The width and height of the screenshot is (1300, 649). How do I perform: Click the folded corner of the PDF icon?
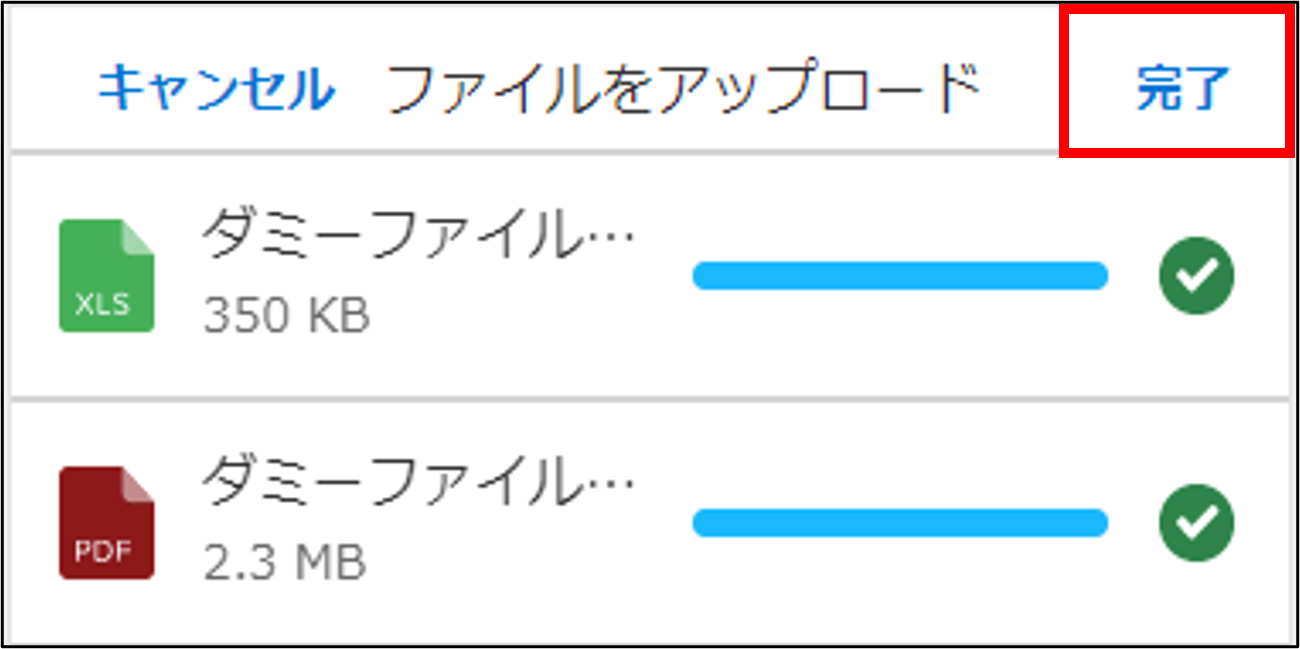click(139, 482)
